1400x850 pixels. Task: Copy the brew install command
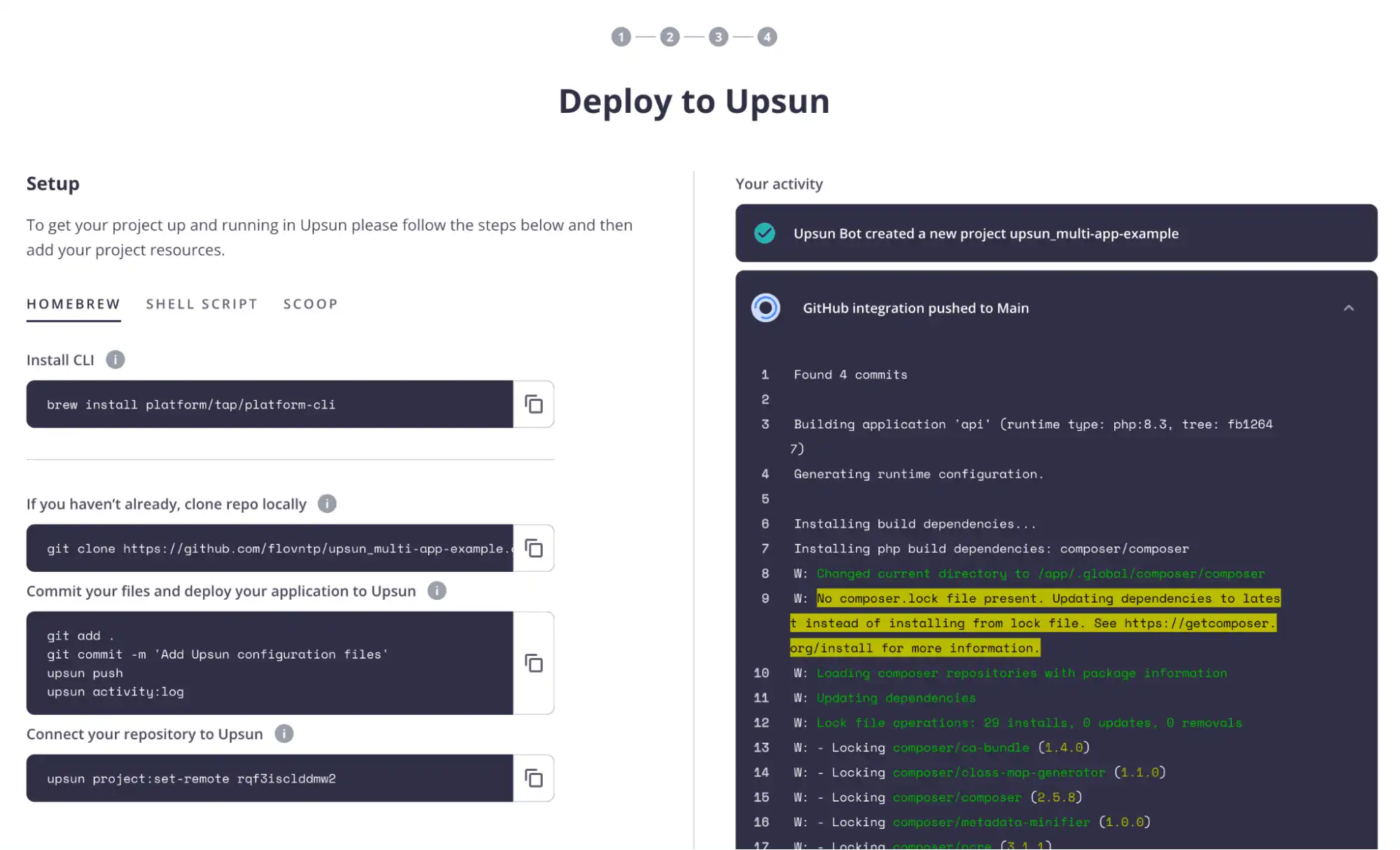(534, 404)
